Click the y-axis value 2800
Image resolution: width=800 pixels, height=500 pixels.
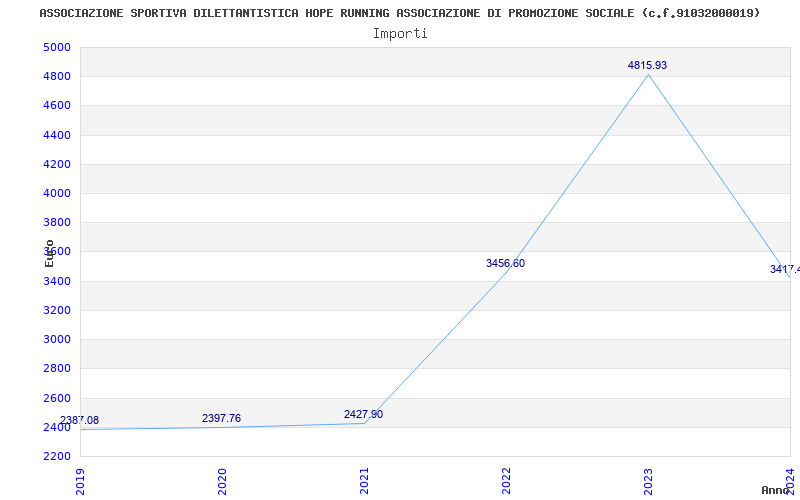pos(57,368)
